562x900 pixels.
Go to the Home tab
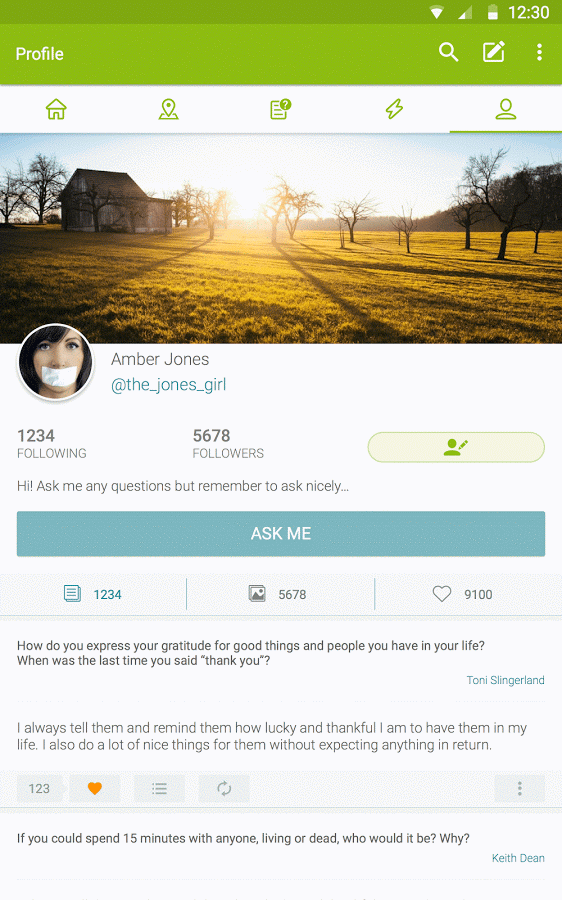[56, 108]
